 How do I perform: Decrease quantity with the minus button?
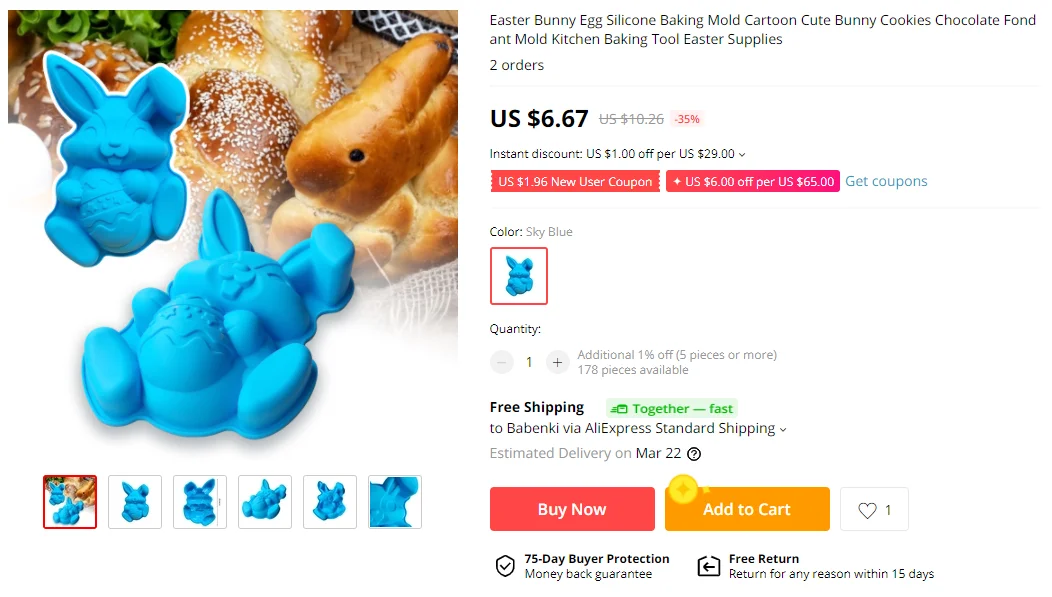502,362
